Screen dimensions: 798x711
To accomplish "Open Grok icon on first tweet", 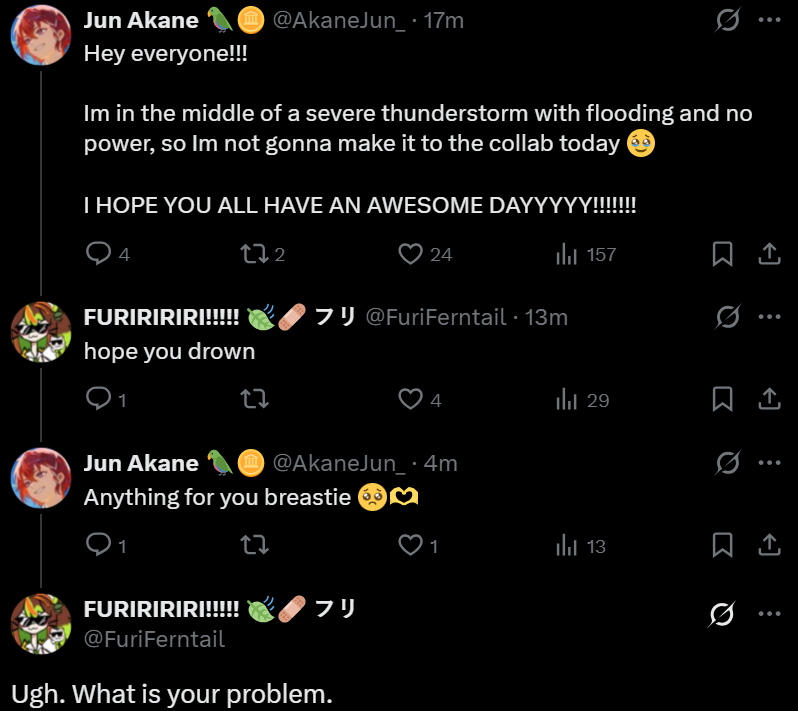I will click(728, 20).
